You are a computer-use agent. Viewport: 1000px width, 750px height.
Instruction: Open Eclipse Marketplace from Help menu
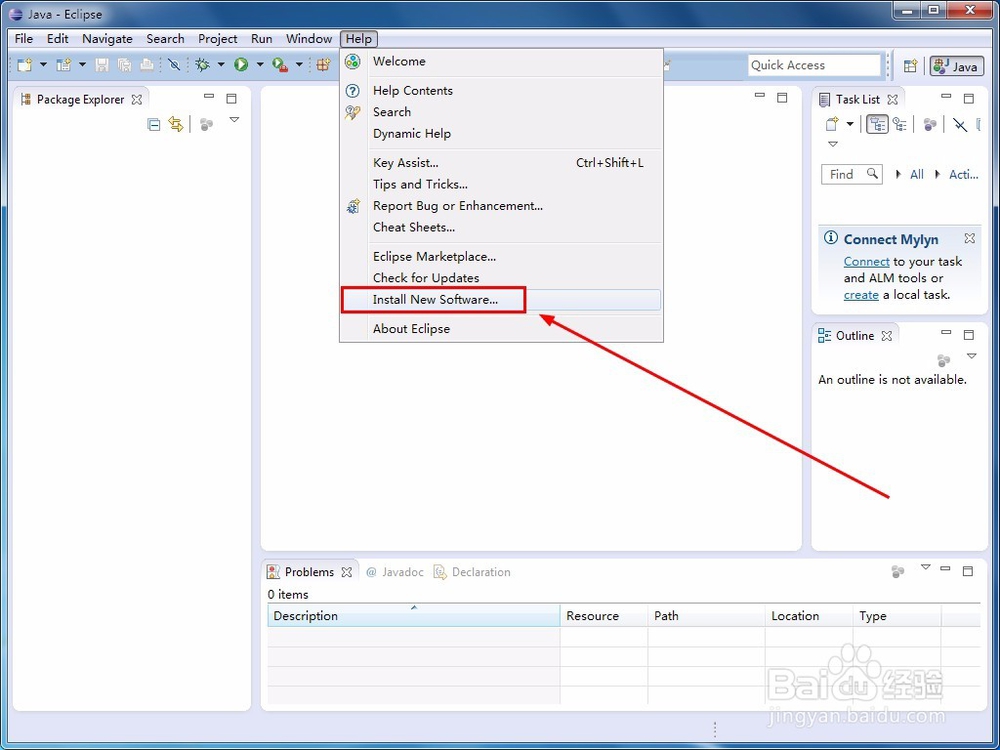coord(501,256)
